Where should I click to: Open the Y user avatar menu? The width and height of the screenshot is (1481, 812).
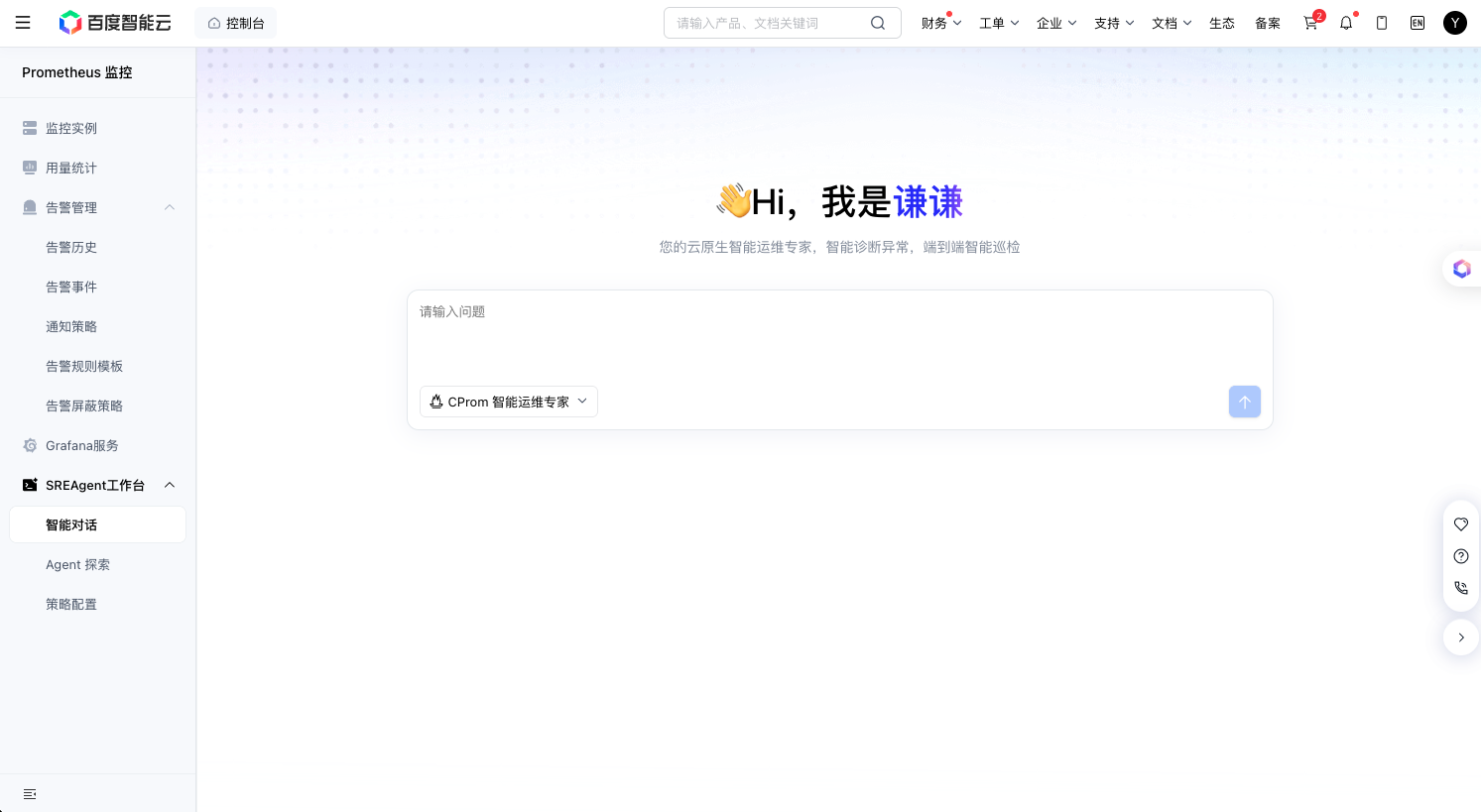(1455, 23)
